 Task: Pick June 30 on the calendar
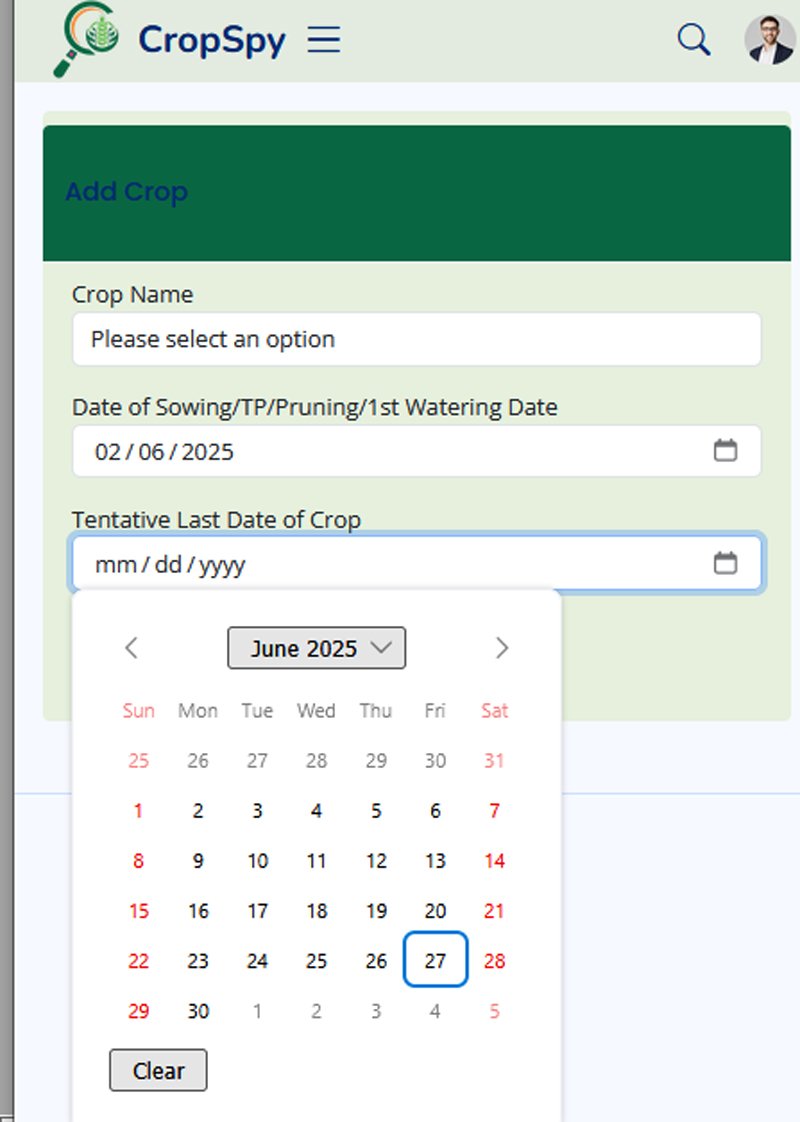198,1011
